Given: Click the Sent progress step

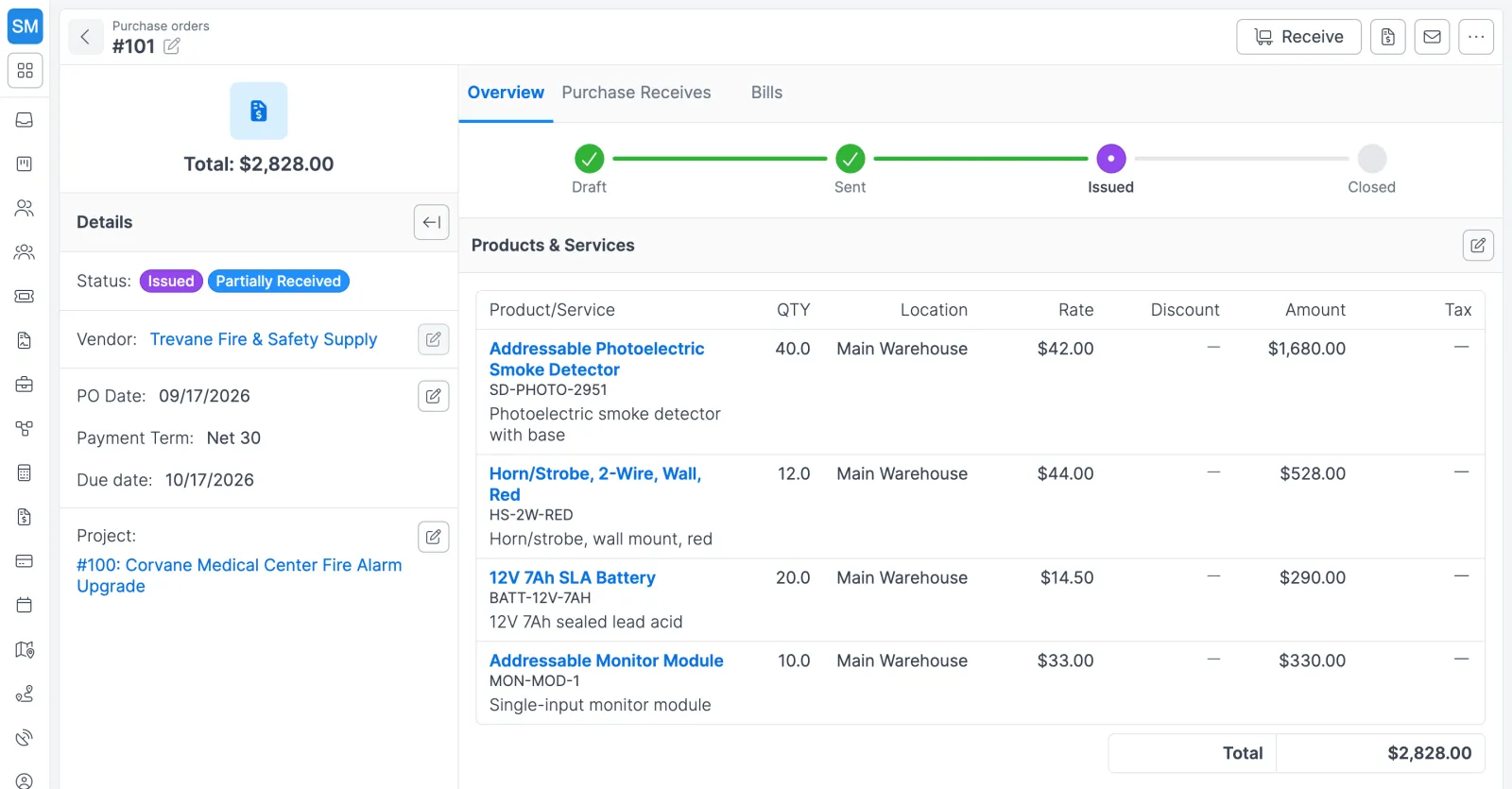Looking at the screenshot, I should pos(850,159).
